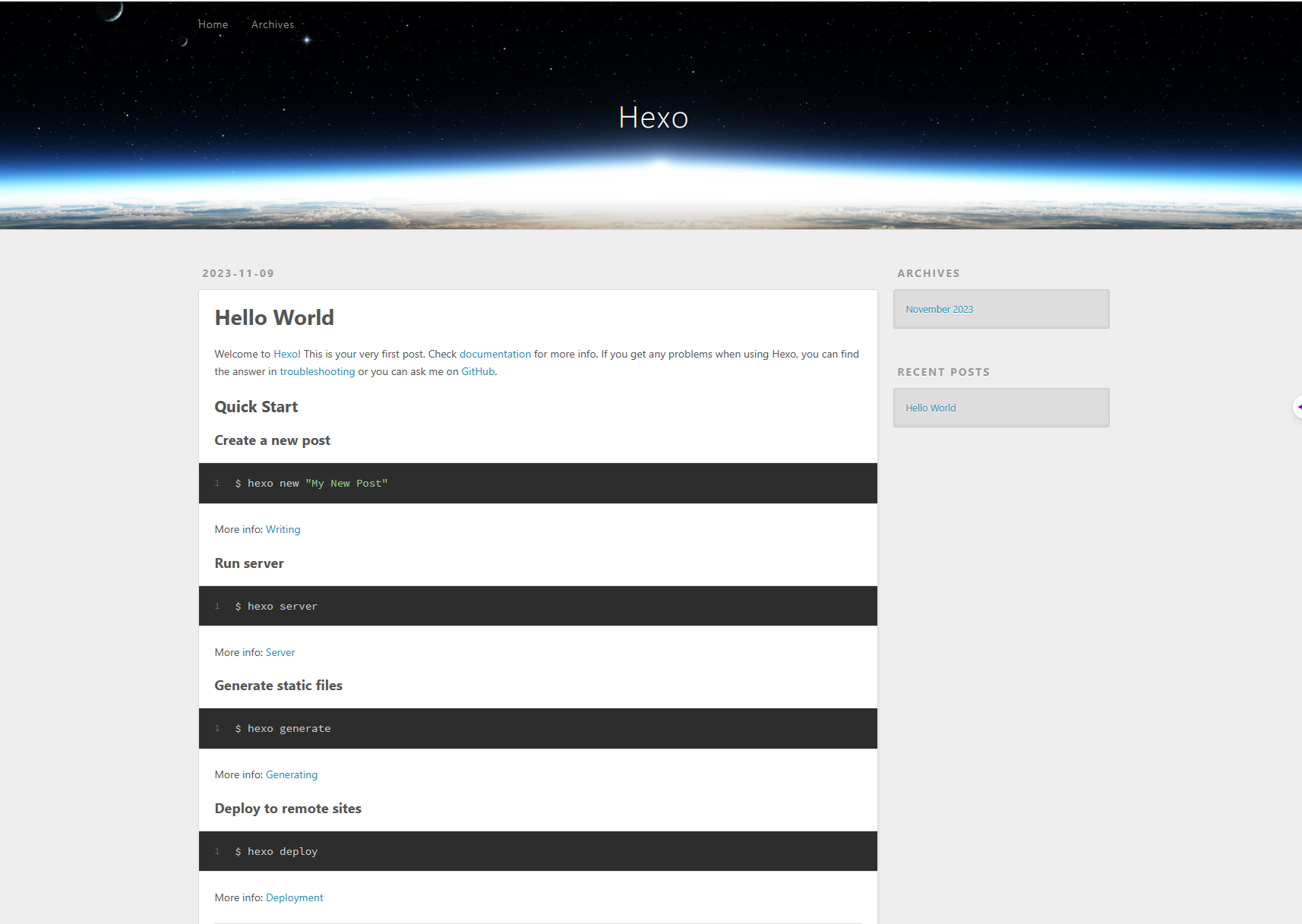Open the Deployment more info link
The image size is (1302, 924).
pyautogui.click(x=295, y=897)
